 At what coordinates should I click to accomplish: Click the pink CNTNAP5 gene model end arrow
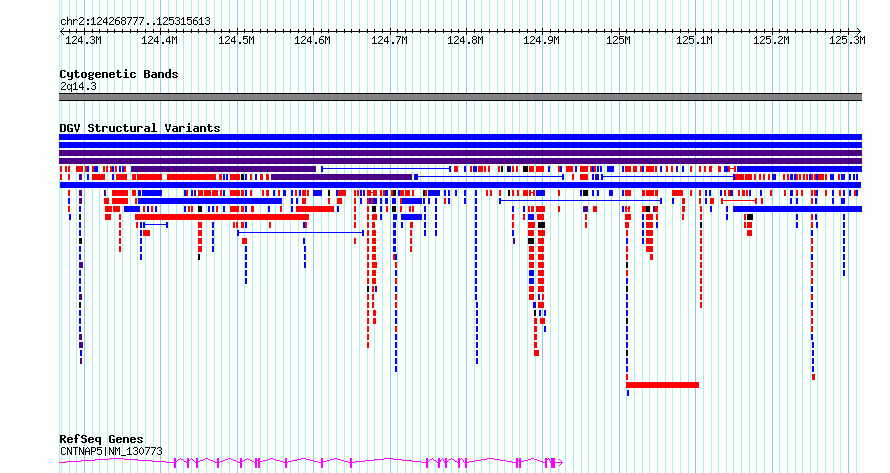(559, 463)
